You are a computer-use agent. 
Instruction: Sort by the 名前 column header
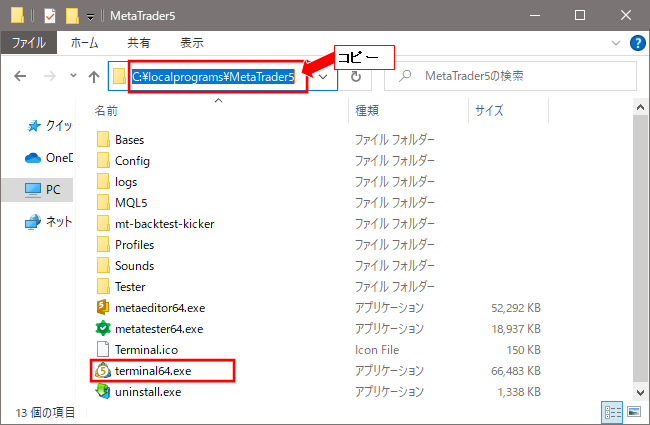tap(106, 111)
